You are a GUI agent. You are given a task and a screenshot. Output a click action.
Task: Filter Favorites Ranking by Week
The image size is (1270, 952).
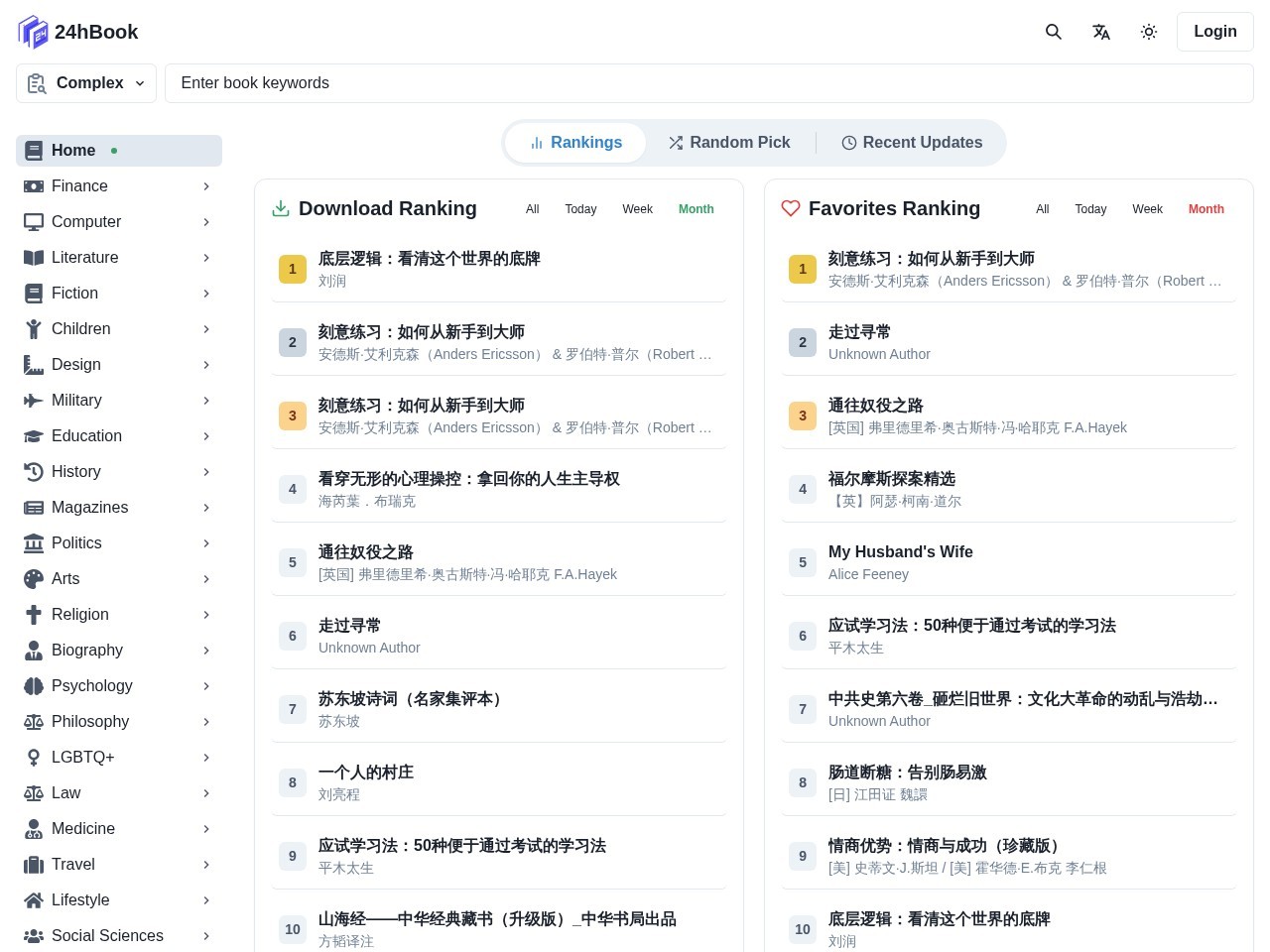1148,209
